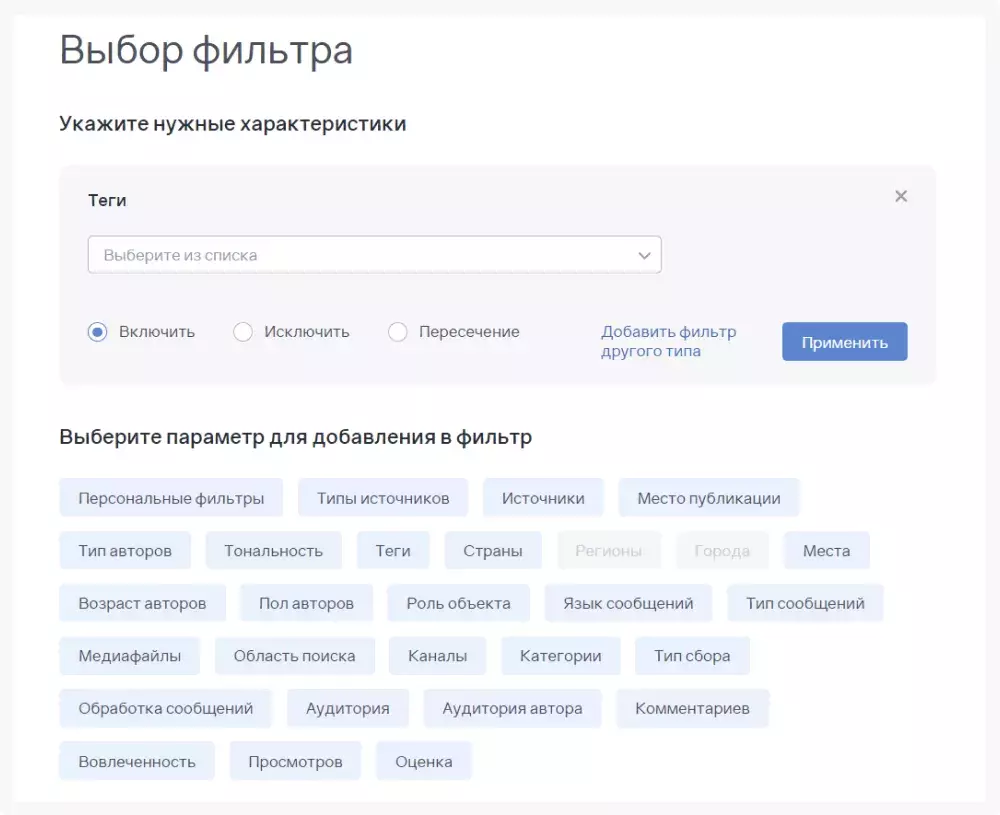The height and width of the screenshot is (815, 1000).
Task: Choose the Исключить option
Action: [243, 331]
